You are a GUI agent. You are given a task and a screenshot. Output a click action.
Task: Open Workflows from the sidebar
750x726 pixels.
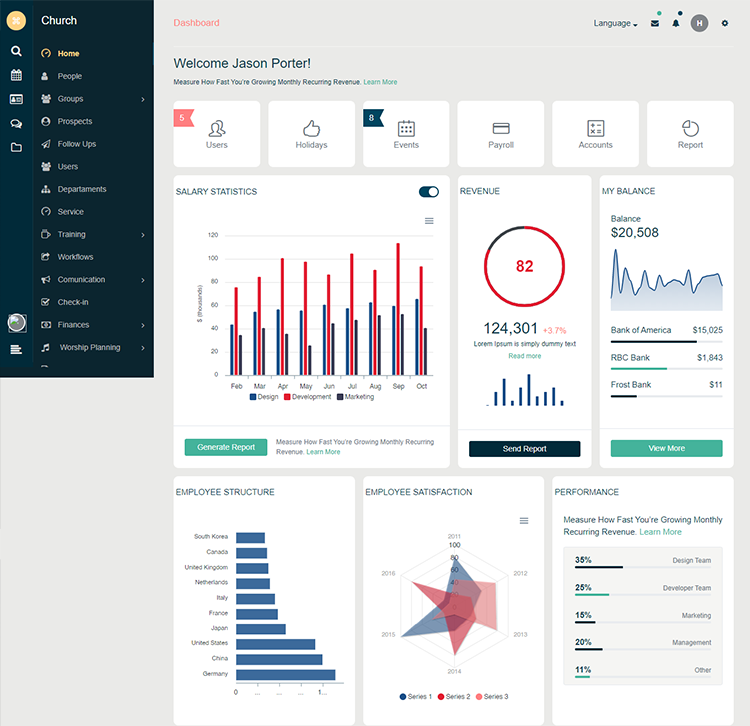coord(75,257)
